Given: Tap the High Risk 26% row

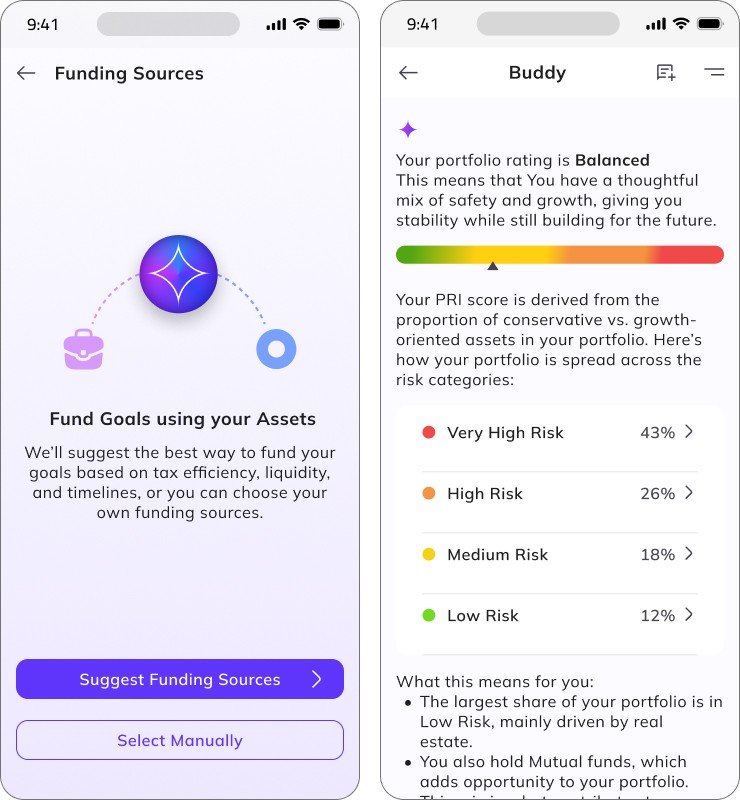Looking at the screenshot, I should (x=560, y=493).
